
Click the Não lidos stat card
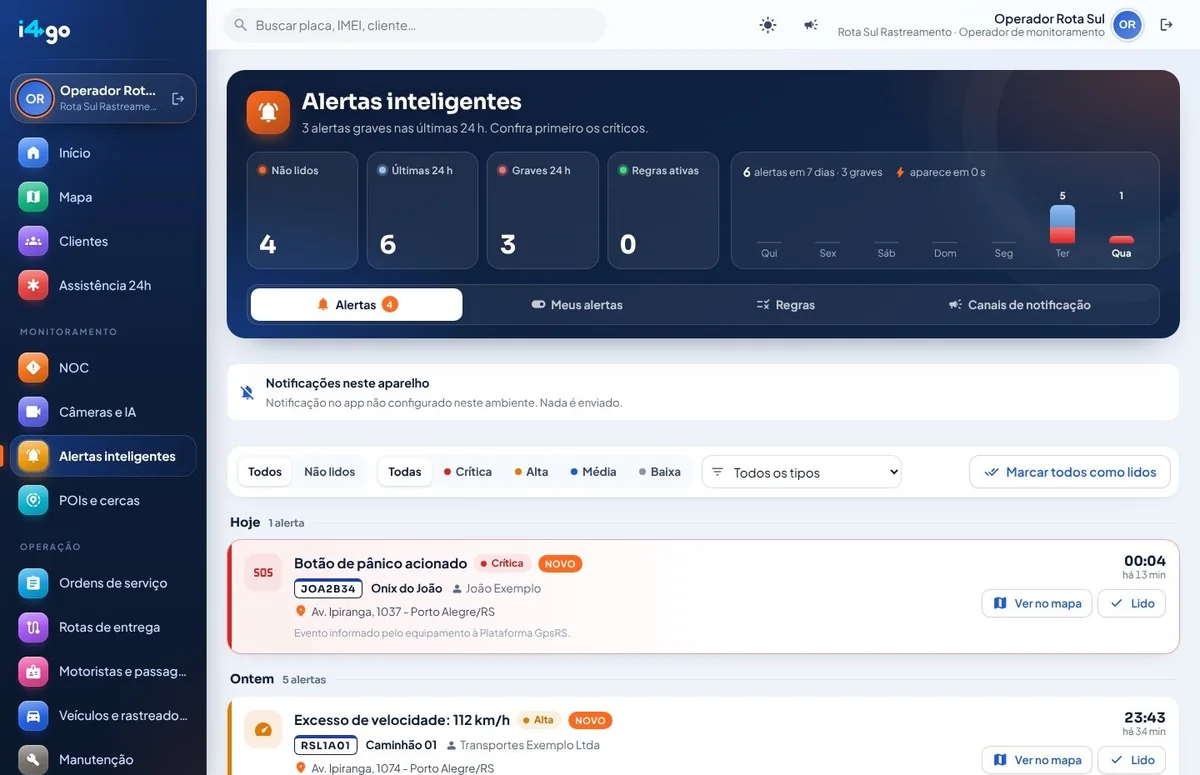click(x=302, y=210)
